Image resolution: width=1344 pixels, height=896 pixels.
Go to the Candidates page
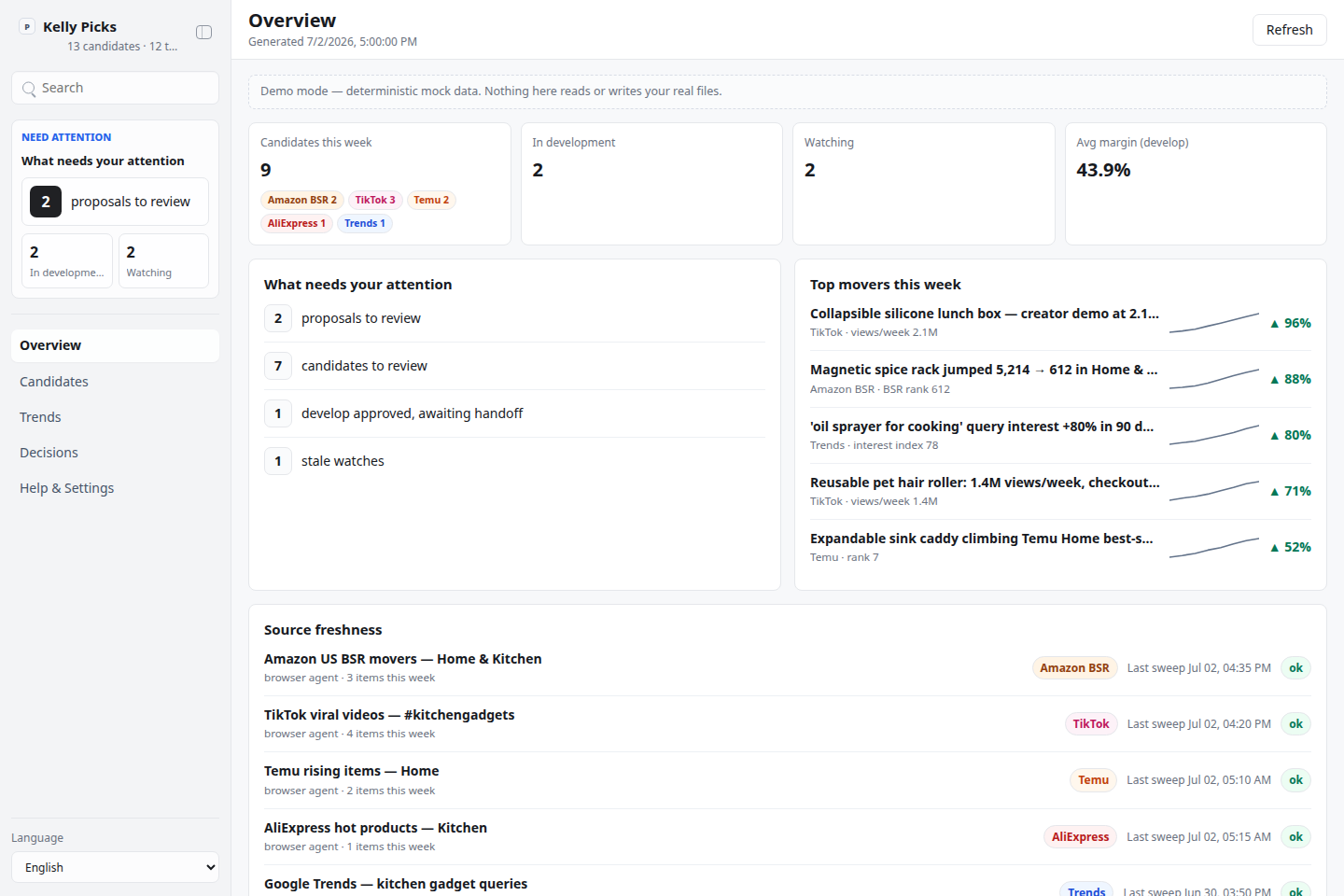coord(115,382)
